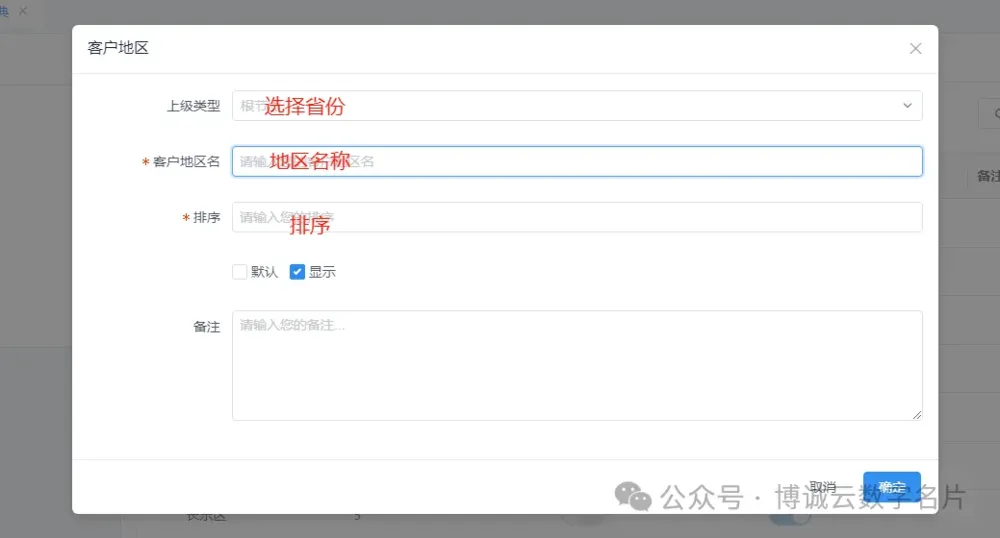Click into the 排序 input field
The height and width of the screenshot is (538, 1000).
(x=576, y=217)
